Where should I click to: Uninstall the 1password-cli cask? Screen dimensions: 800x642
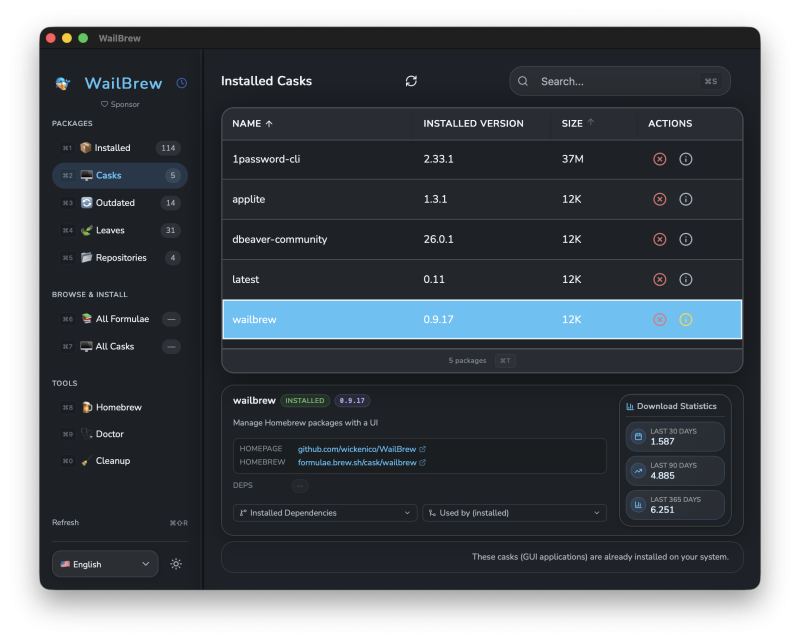660,159
